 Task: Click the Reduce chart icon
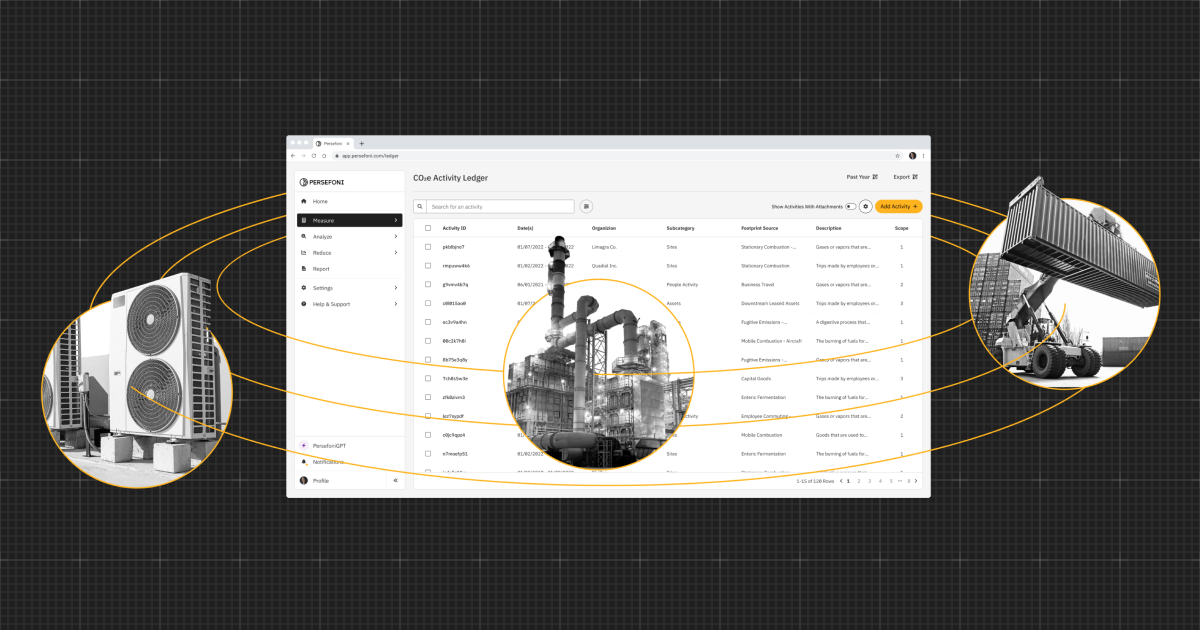[303, 253]
